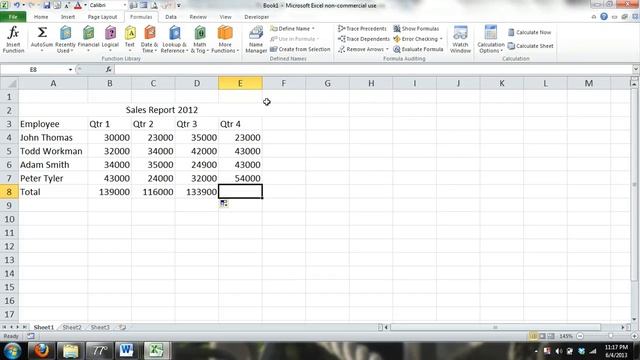The image size is (640, 360).
Task: Switch to the Developer tab
Action: (256, 17)
